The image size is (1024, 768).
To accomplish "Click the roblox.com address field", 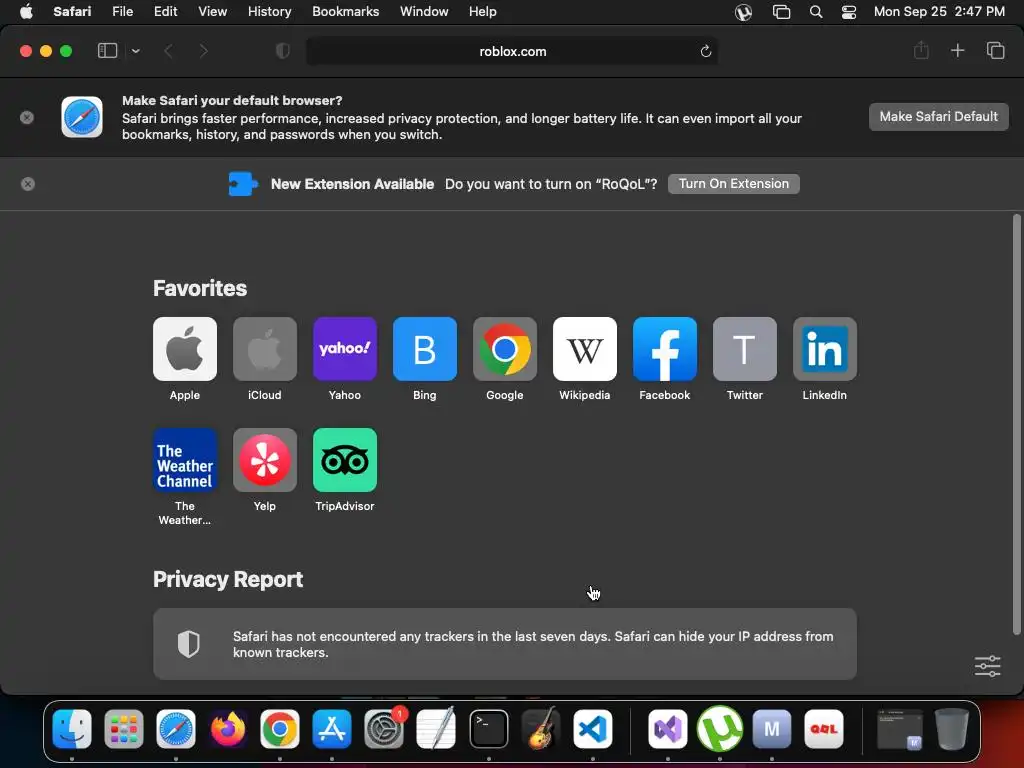I will pos(512,51).
